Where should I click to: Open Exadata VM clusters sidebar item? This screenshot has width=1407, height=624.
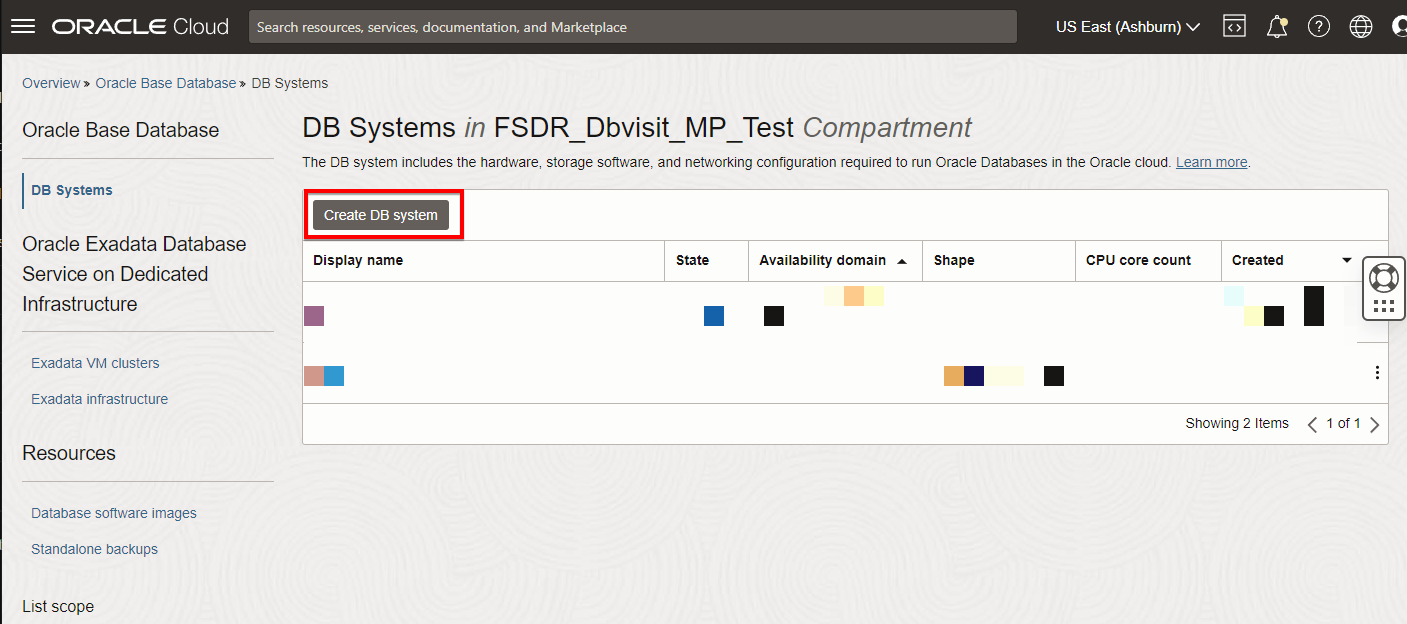click(95, 363)
